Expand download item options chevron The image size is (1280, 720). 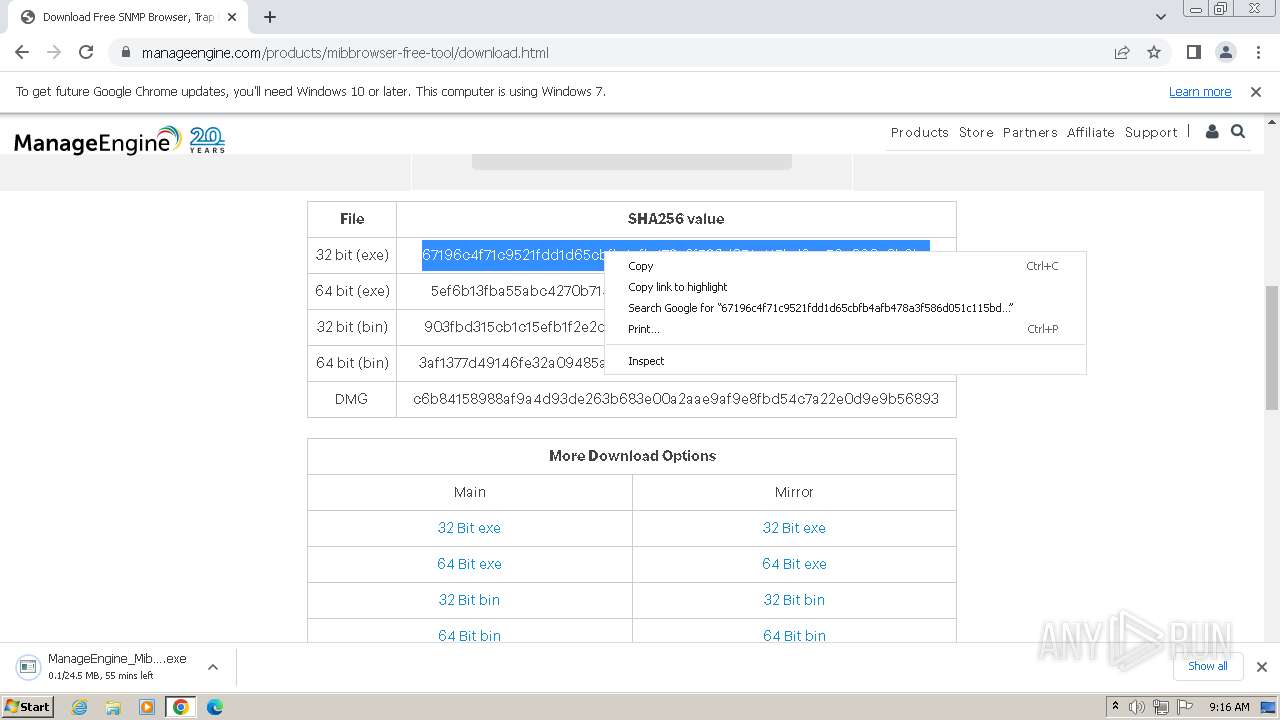pyautogui.click(x=213, y=667)
